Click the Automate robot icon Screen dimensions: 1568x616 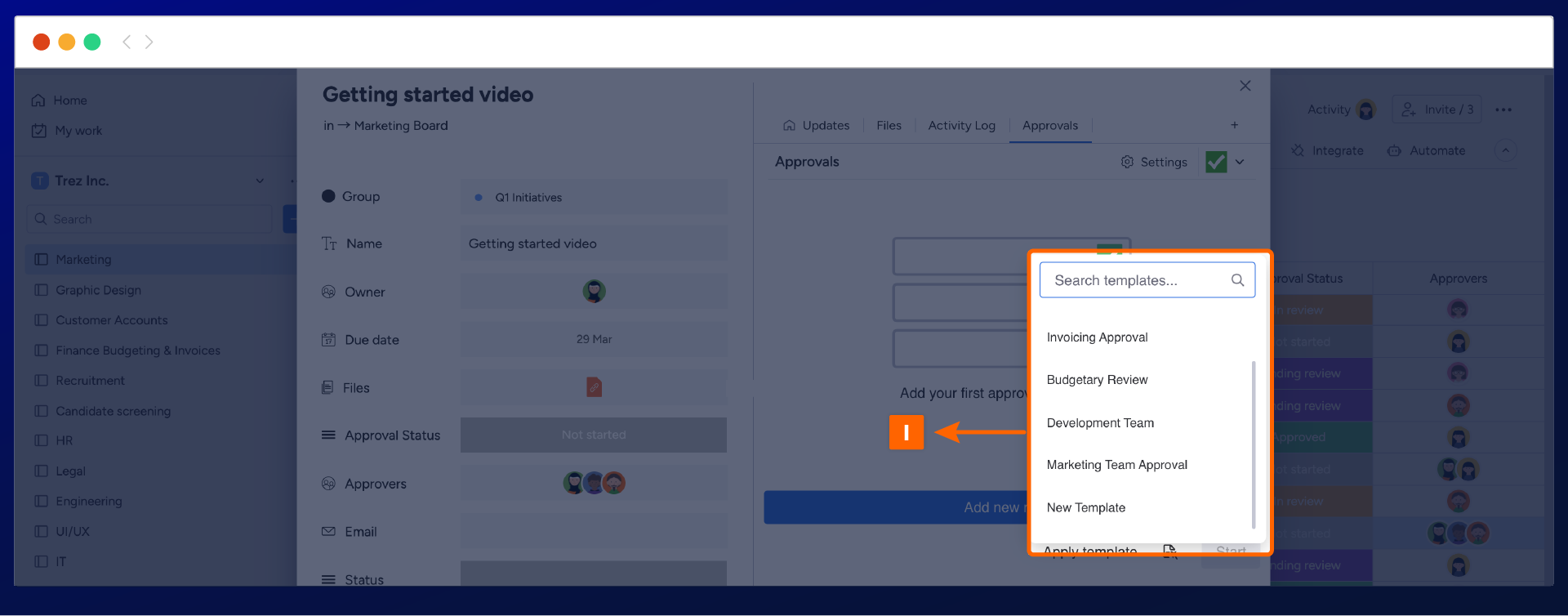(x=1394, y=151)
